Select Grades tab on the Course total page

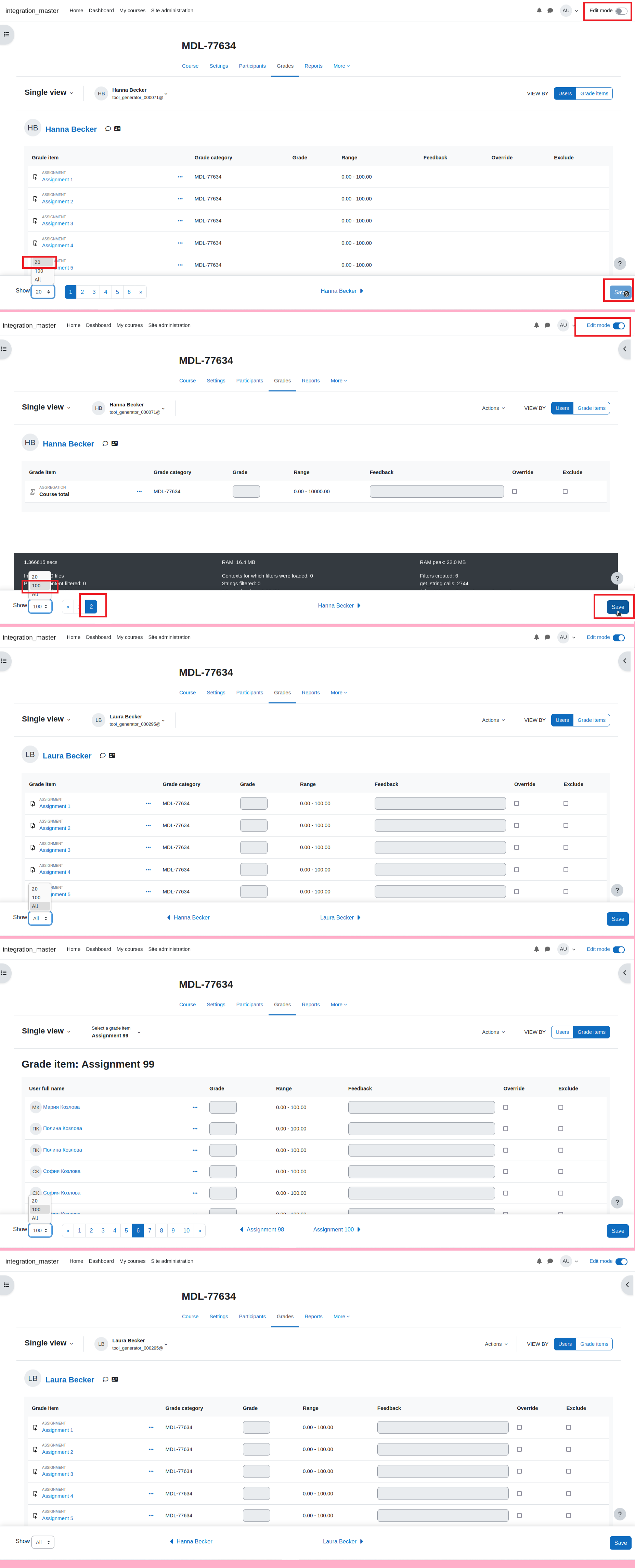283,380
